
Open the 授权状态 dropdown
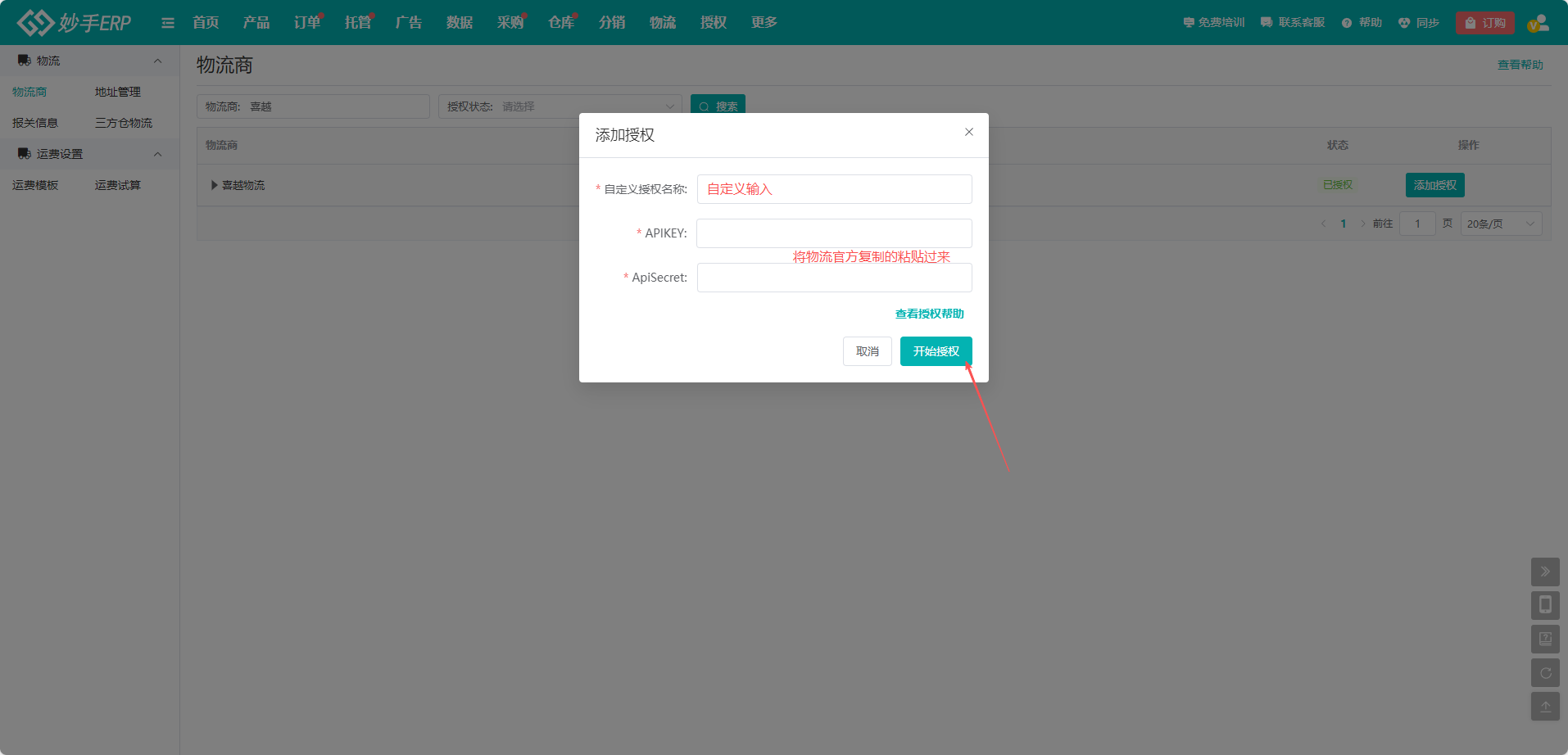coord(560,106)
